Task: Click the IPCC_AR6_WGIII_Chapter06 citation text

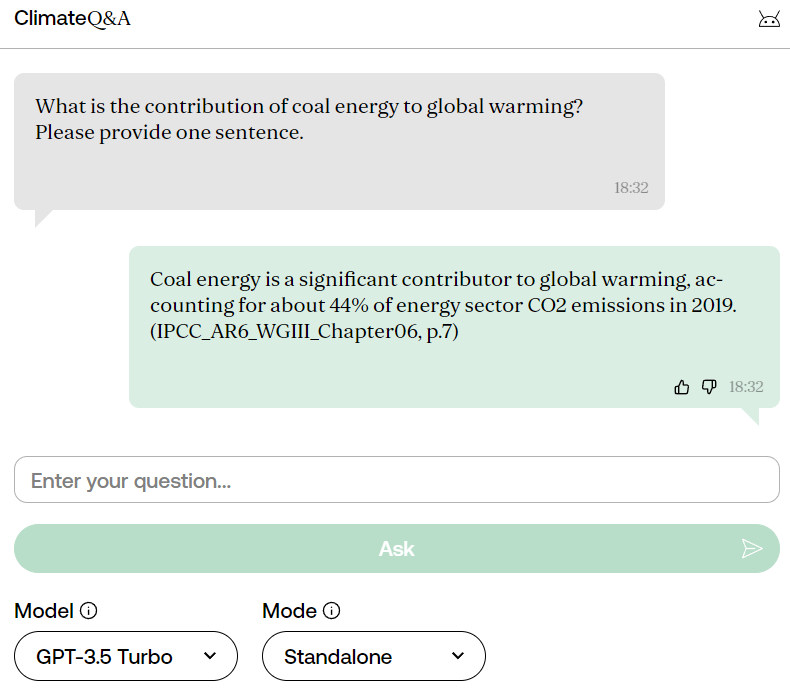Action: tap(304, 333)
